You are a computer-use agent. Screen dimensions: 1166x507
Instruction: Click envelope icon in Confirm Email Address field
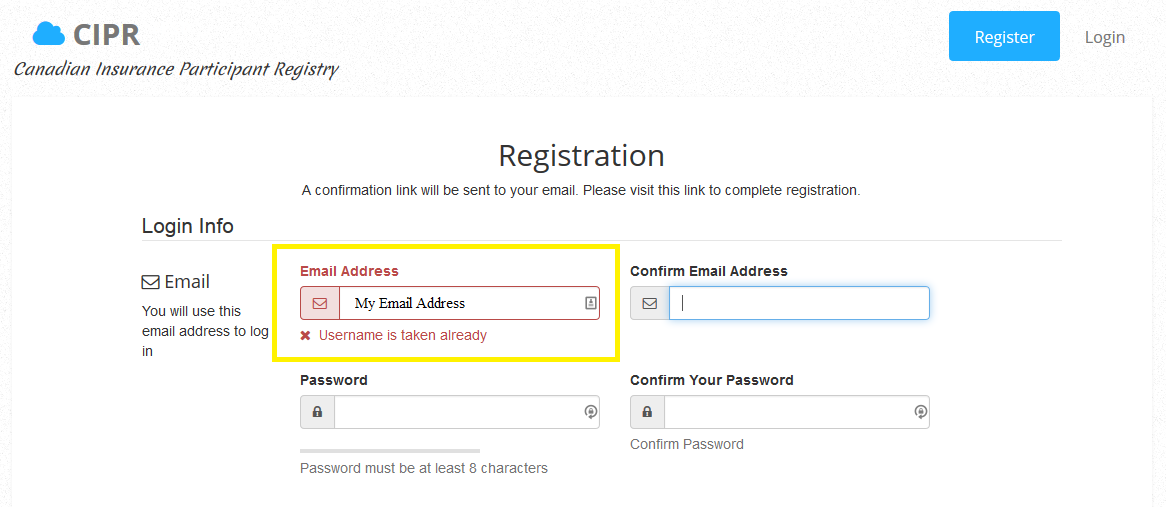click(650, 303)
